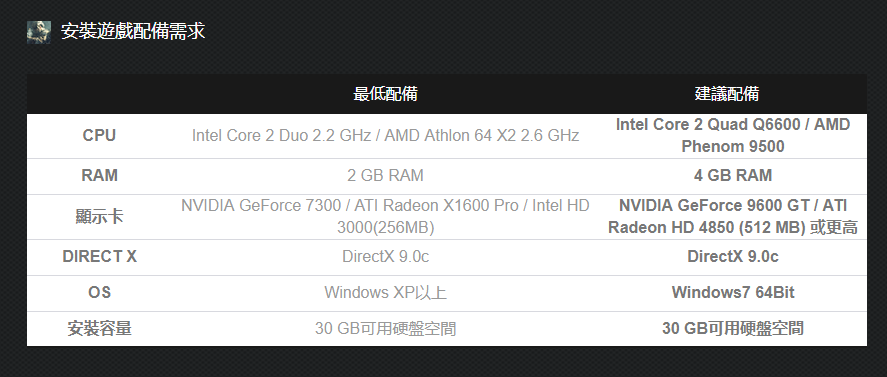
Task: Click minimum CPU Intel Core 2 Duo cell
Action: coord(385,136)
